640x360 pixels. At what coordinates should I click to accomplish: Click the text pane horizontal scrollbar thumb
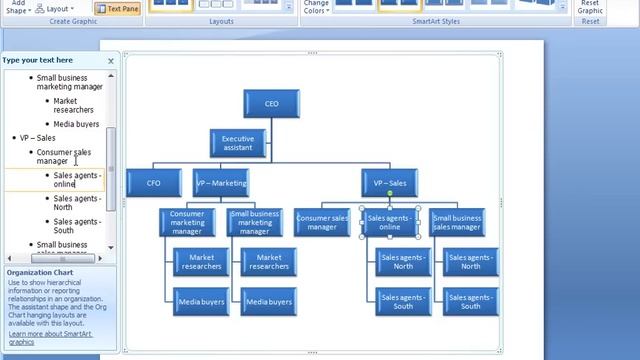pos(63,259)
